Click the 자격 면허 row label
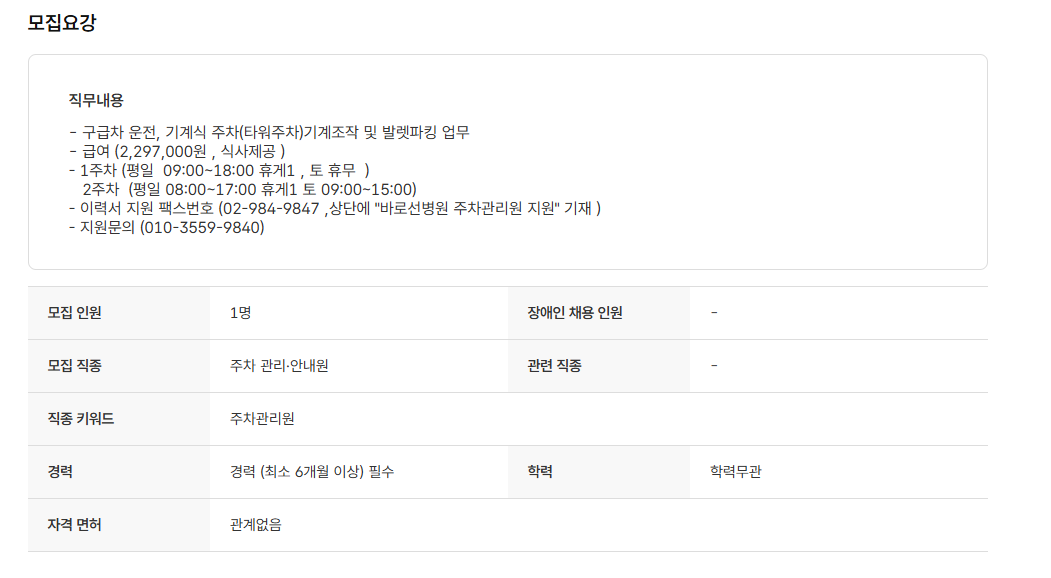The height and width of the screenshot is (578, 1051). [75, 525]
